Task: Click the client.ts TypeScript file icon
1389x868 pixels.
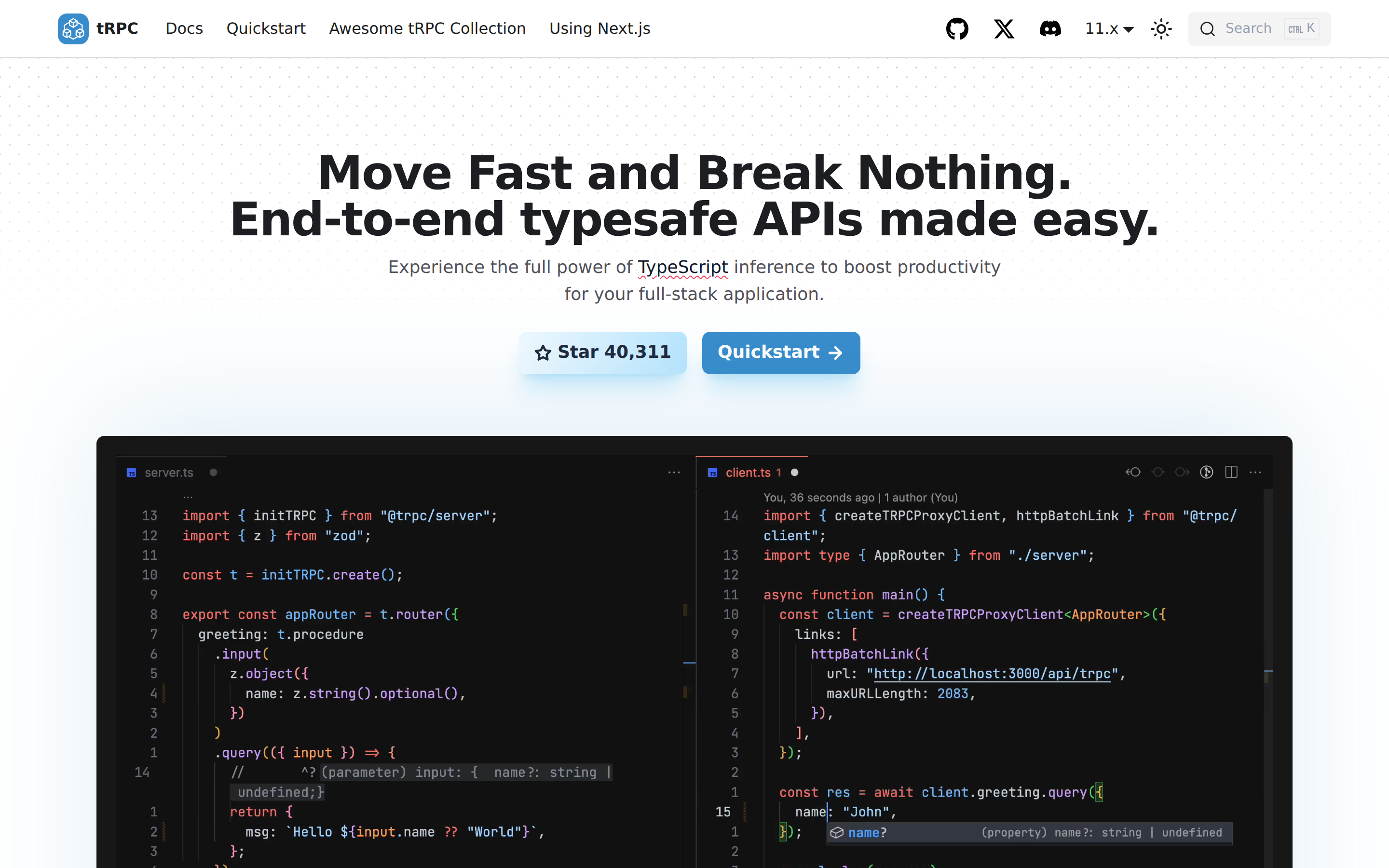Action: point(712,473)
